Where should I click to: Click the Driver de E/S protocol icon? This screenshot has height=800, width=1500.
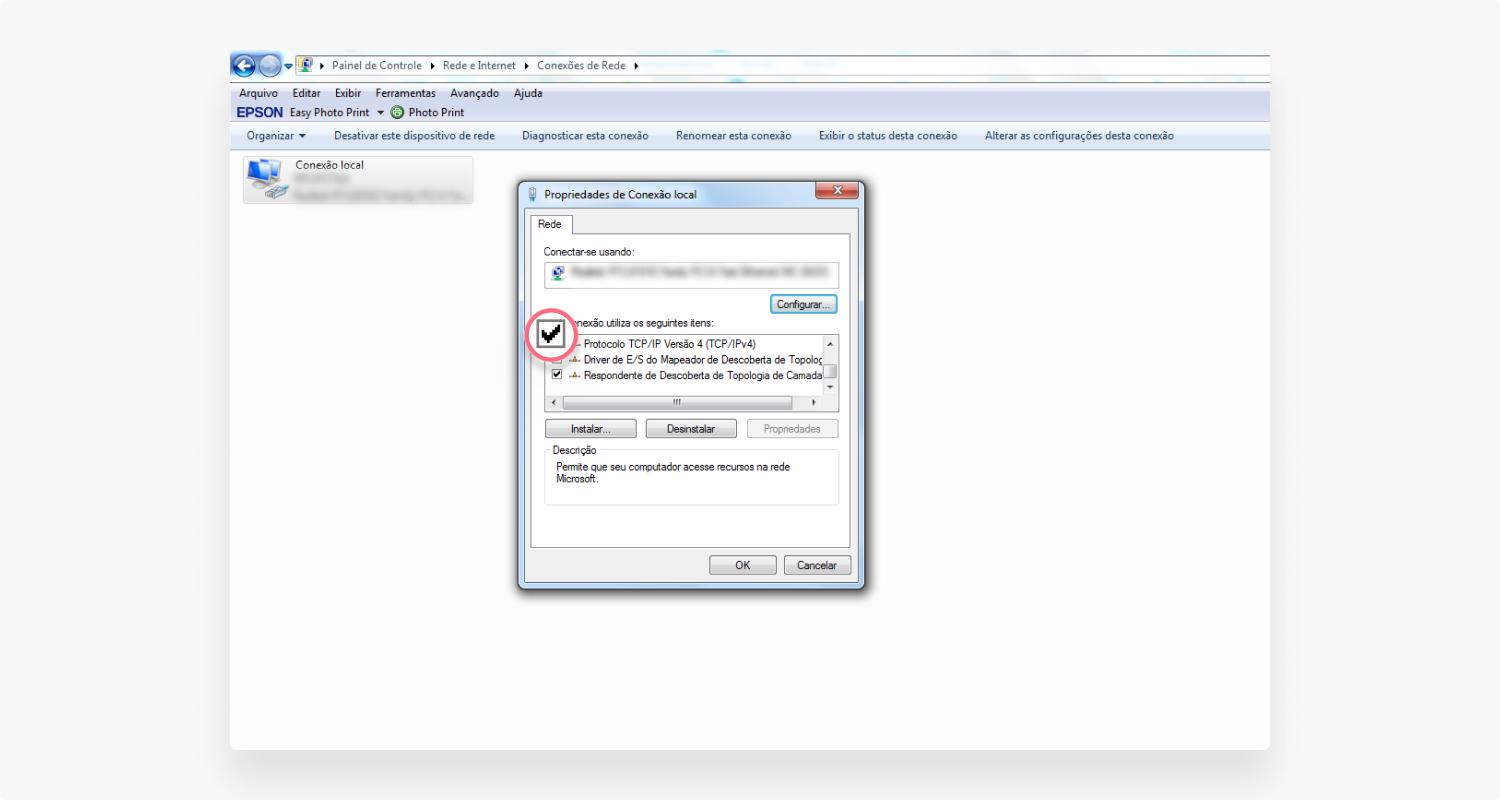point(574,360)
